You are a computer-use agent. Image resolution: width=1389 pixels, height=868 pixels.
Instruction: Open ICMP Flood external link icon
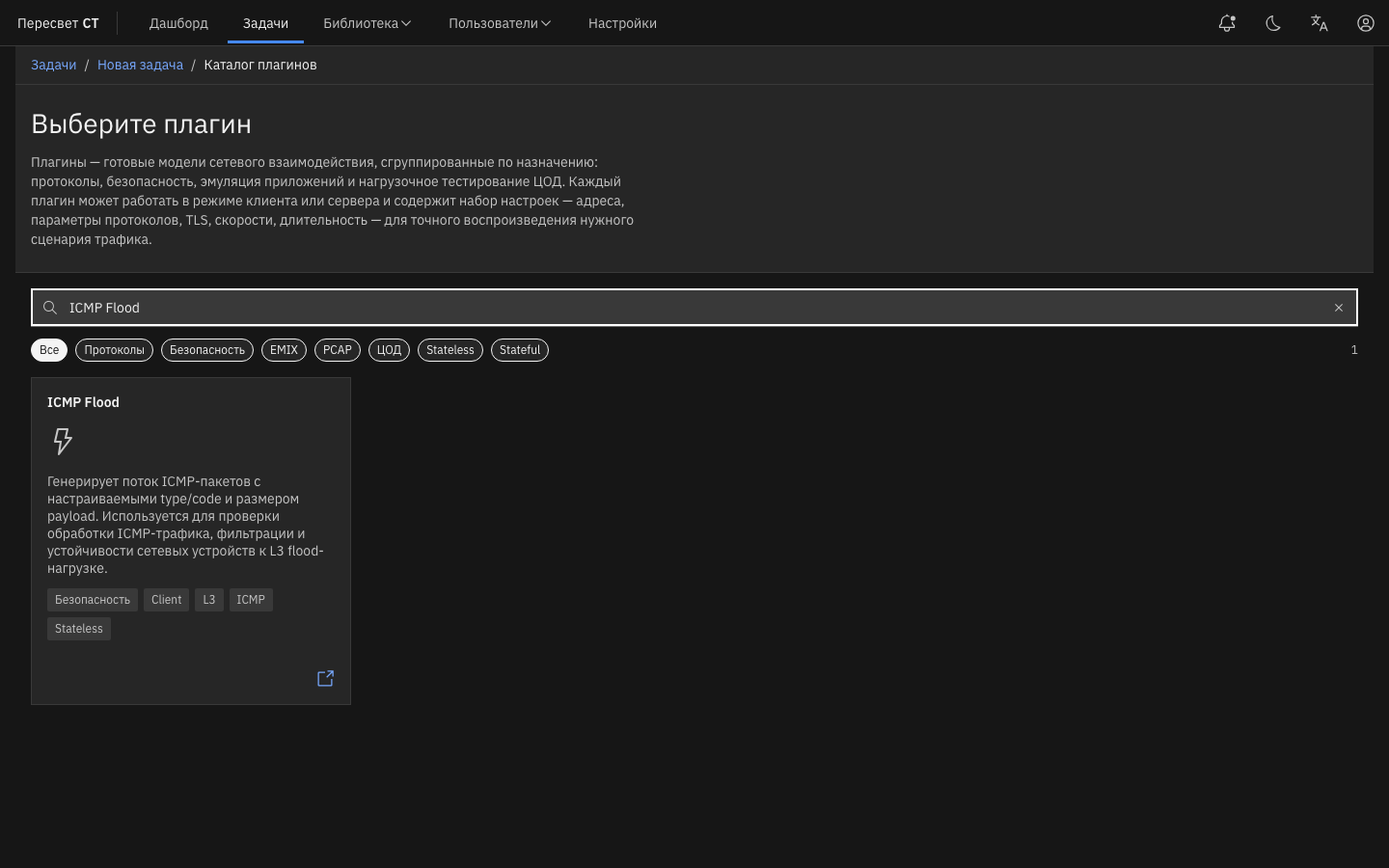click(326, 679)
